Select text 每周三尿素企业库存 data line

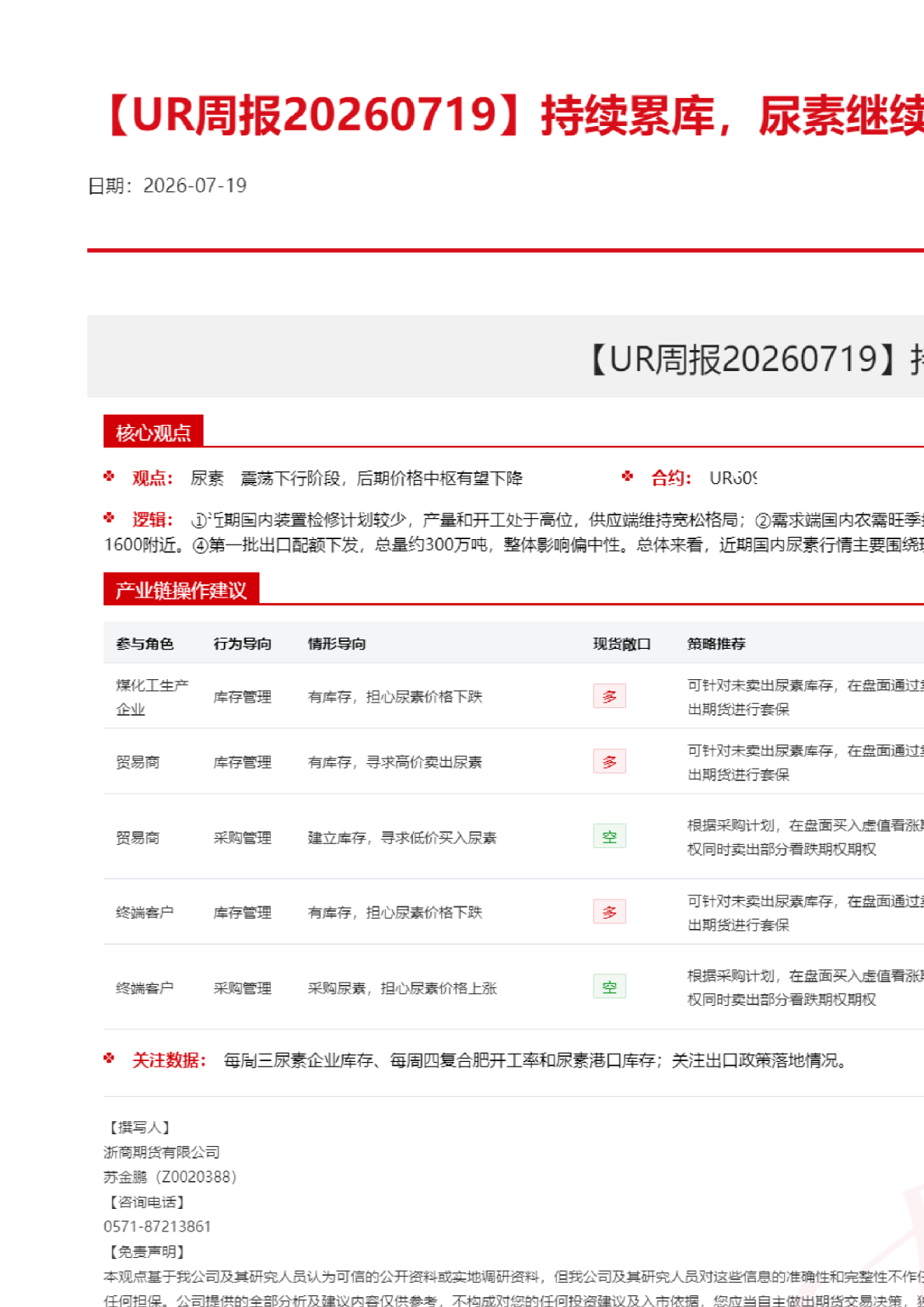(x=536, y=1060)
